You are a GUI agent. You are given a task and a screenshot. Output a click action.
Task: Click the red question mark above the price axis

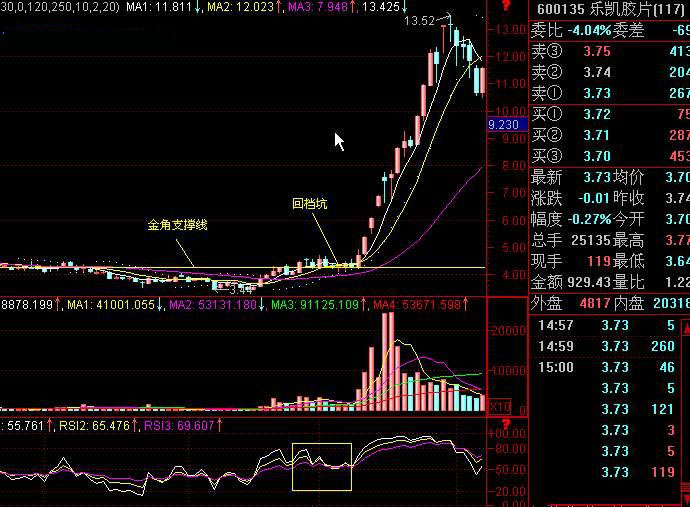point(507,7)
